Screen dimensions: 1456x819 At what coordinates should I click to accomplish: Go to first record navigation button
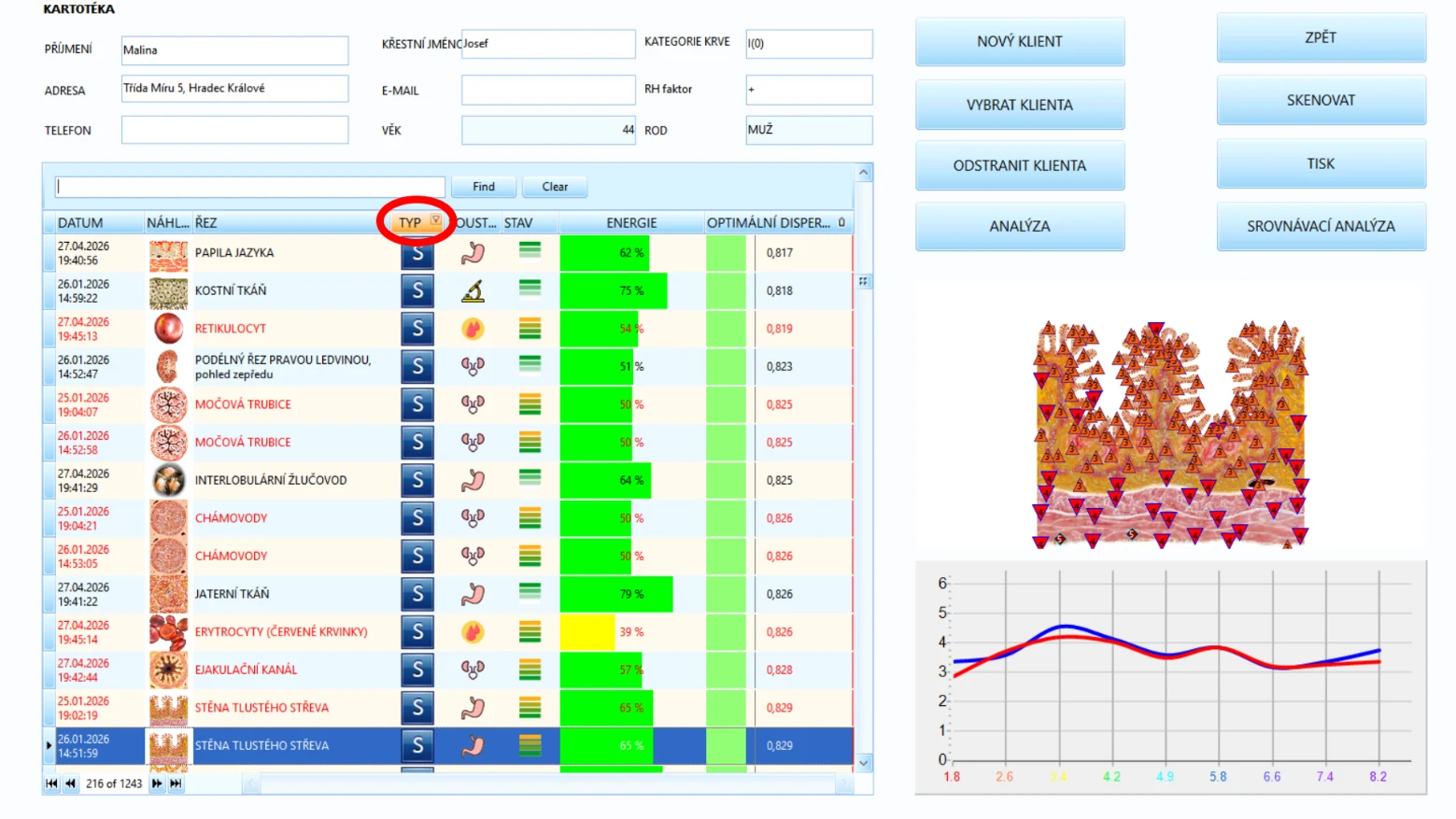pyautogui.click(x=51, y=784)
